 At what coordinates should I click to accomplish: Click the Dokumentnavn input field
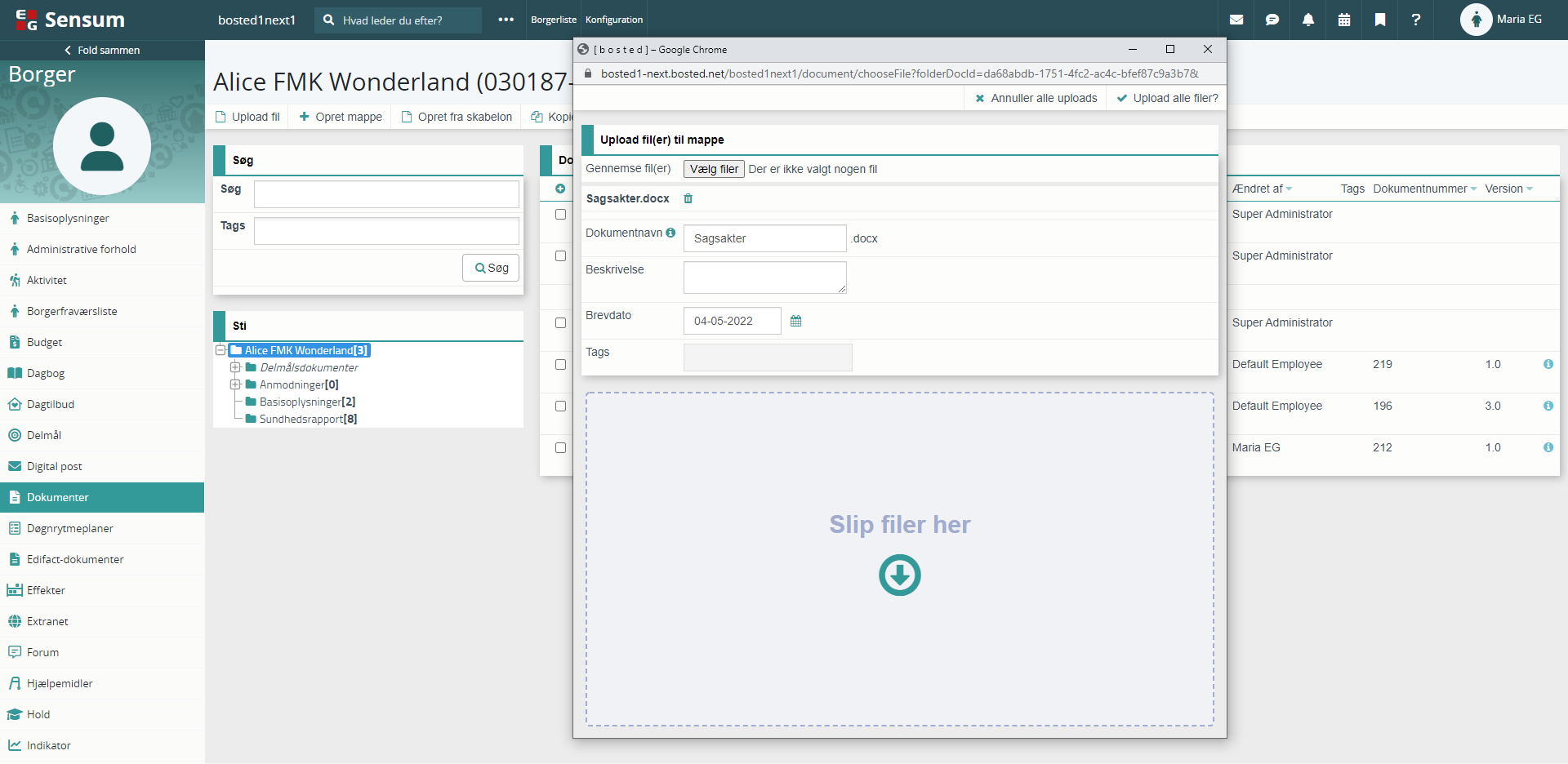click(765, 238)
